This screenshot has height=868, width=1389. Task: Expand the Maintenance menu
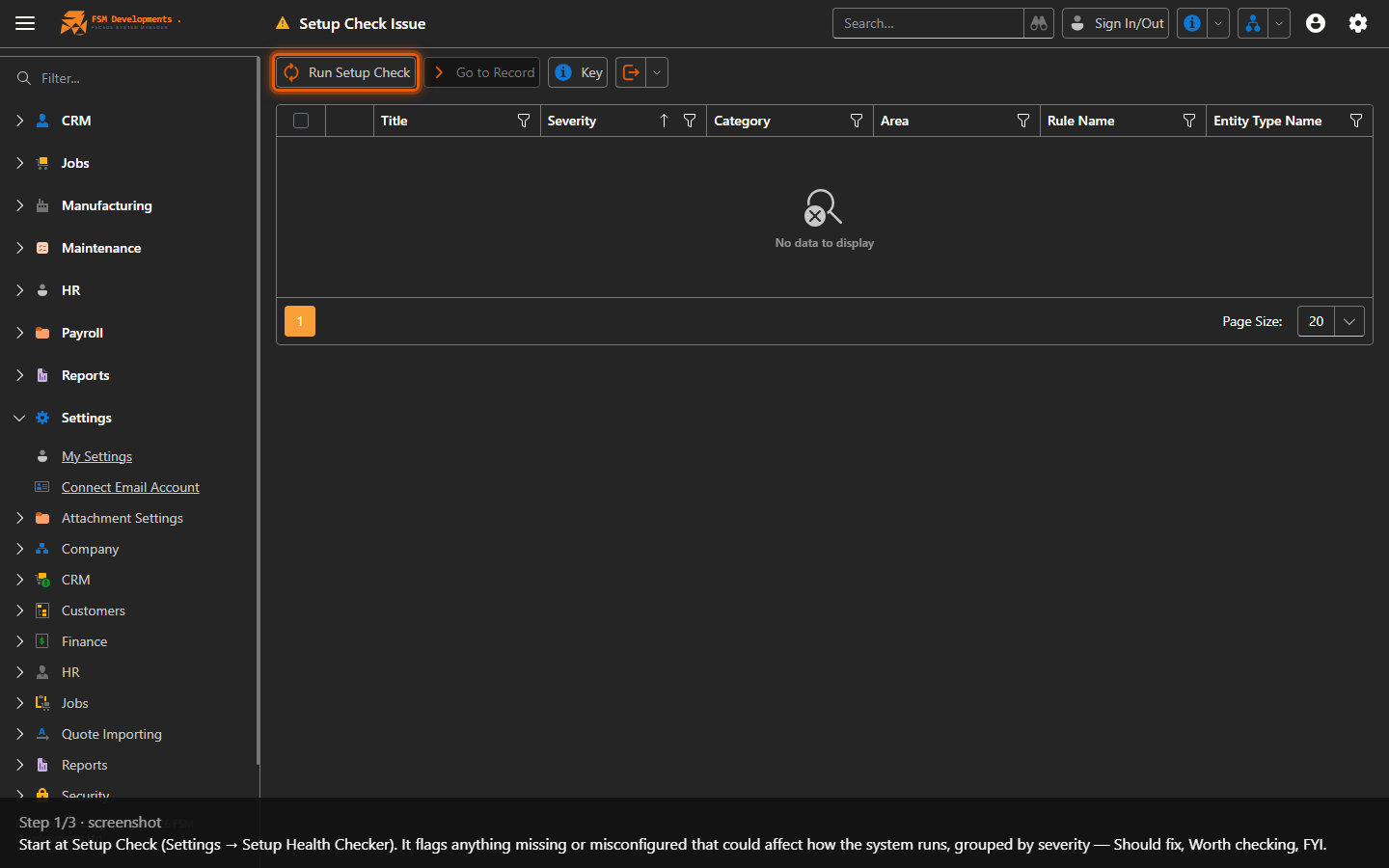point(19,248)
